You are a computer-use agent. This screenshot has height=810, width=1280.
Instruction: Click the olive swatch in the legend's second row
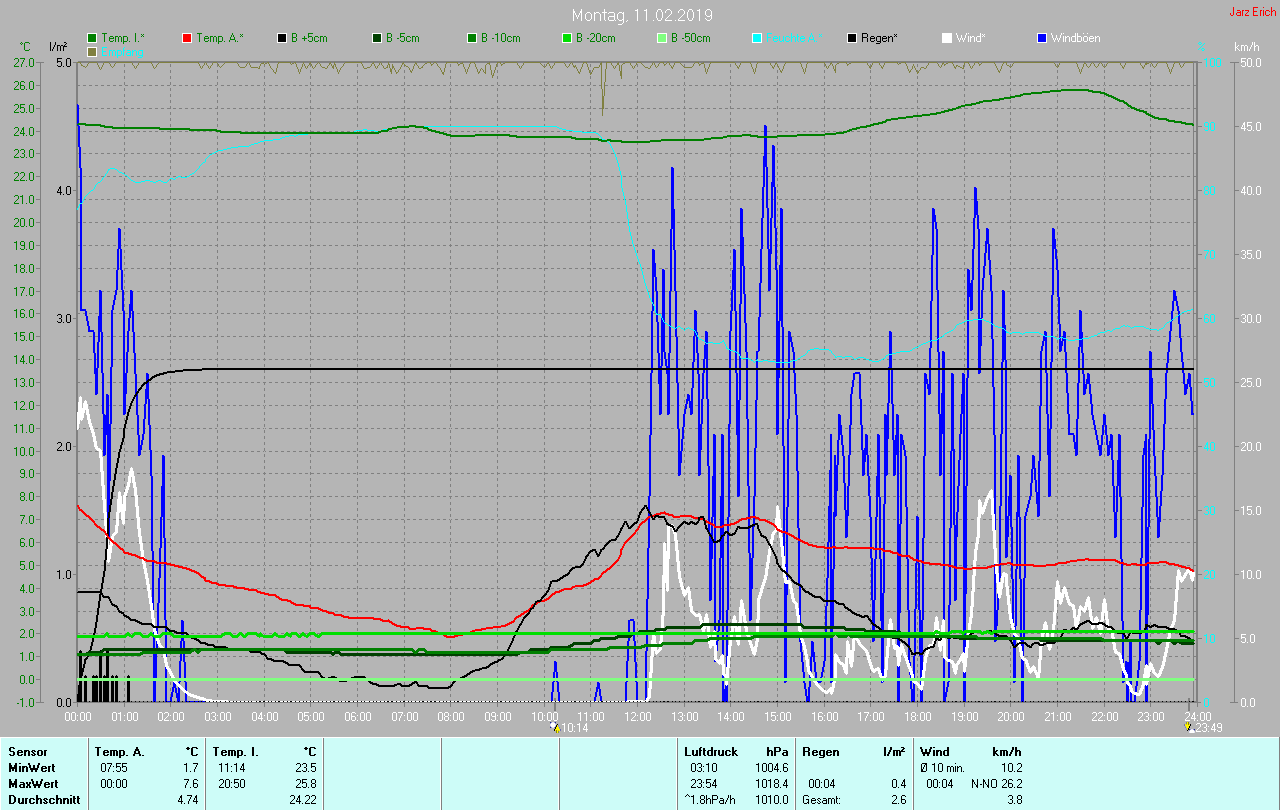(x=93, y=51)
